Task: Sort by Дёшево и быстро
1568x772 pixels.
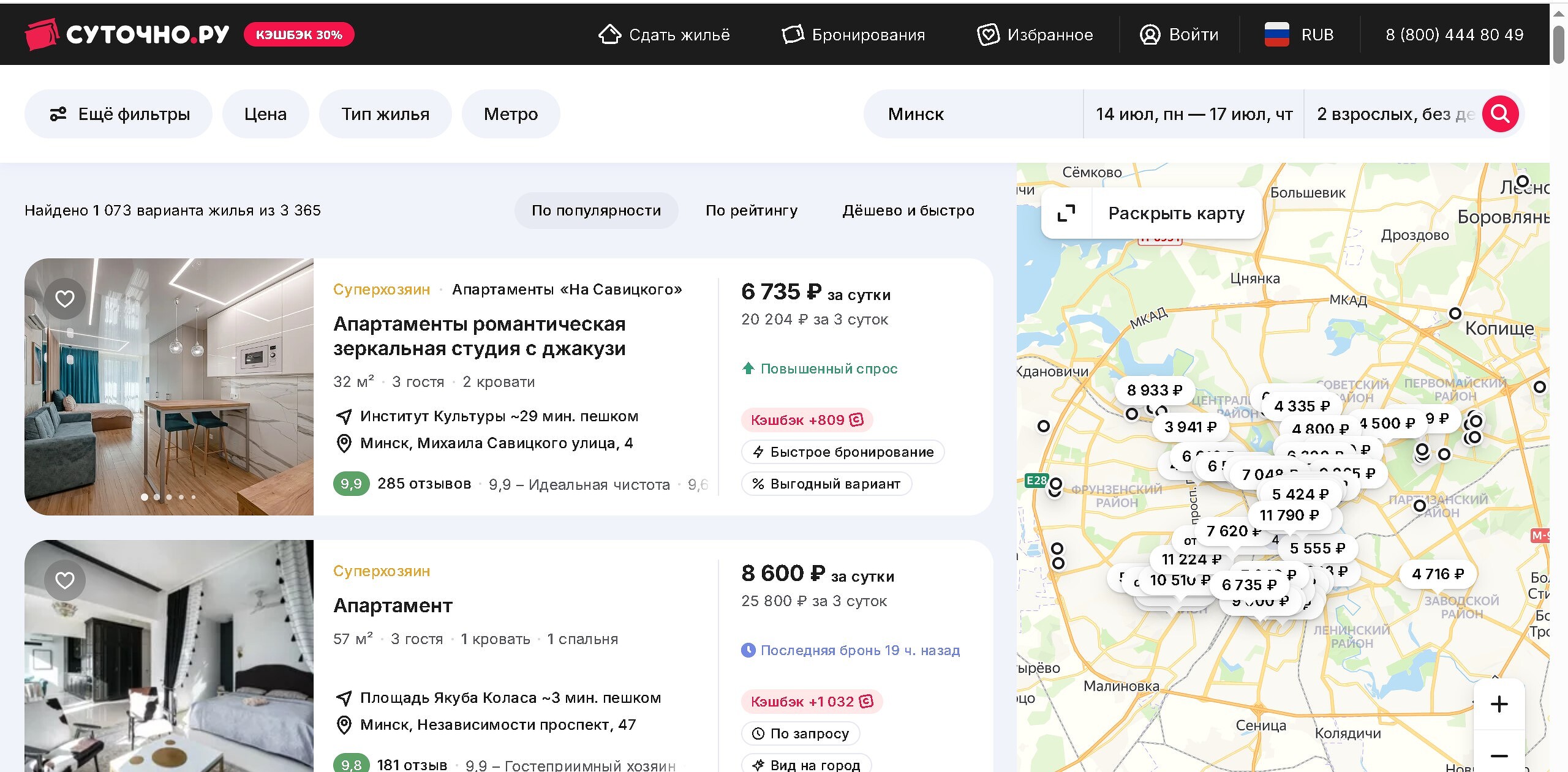Action: [x=908, y=211]
